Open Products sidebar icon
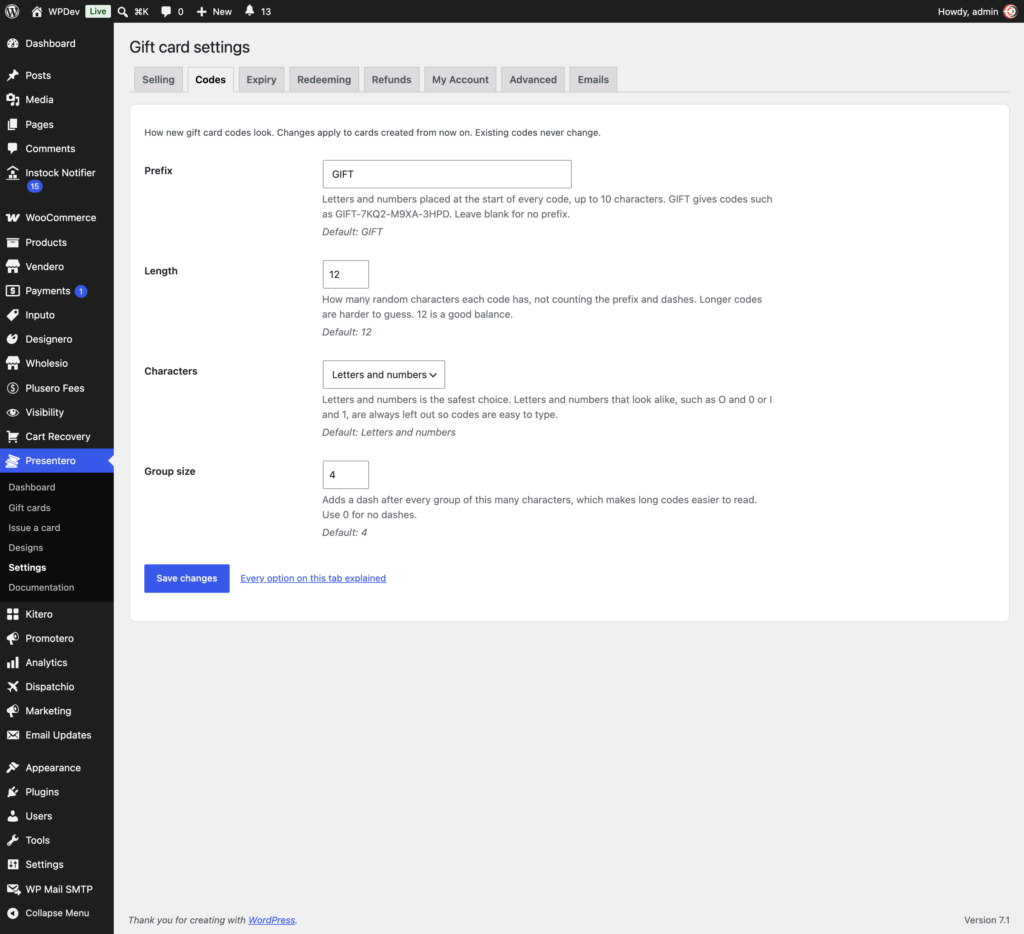This screenshot has height=934, width=1024. 12,242
